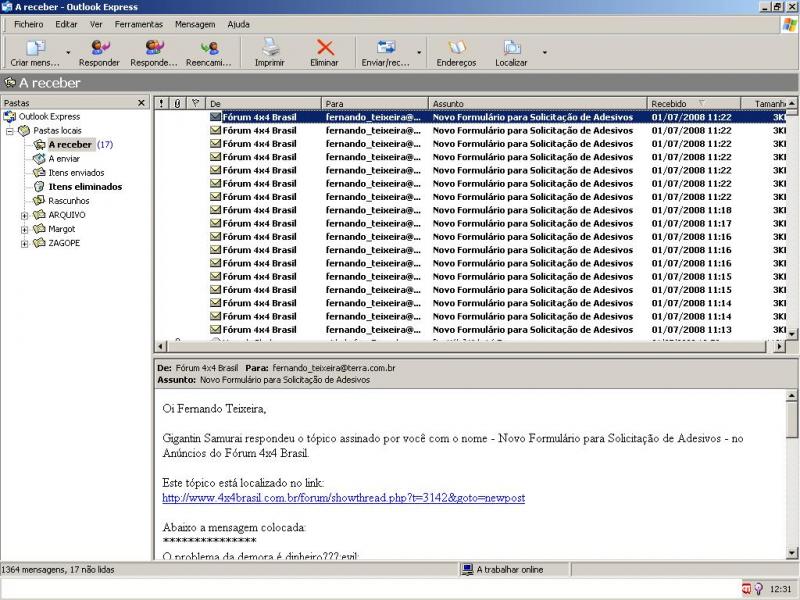Sort by priority exclamation column

[162, 104]
